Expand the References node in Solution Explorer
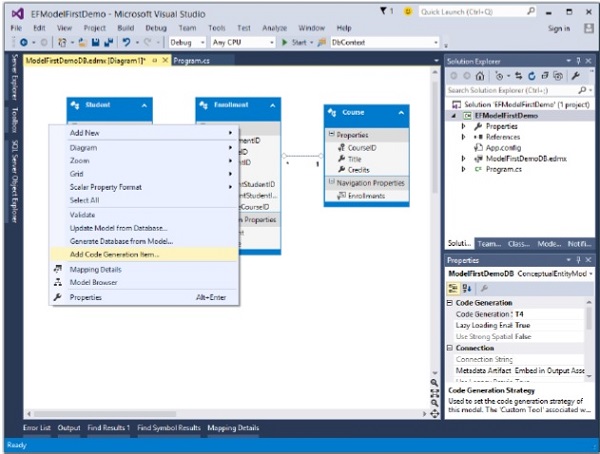Image resolution: width=600 pixels, height=454 pixels. pyautogui.click(x=463, y=137)
